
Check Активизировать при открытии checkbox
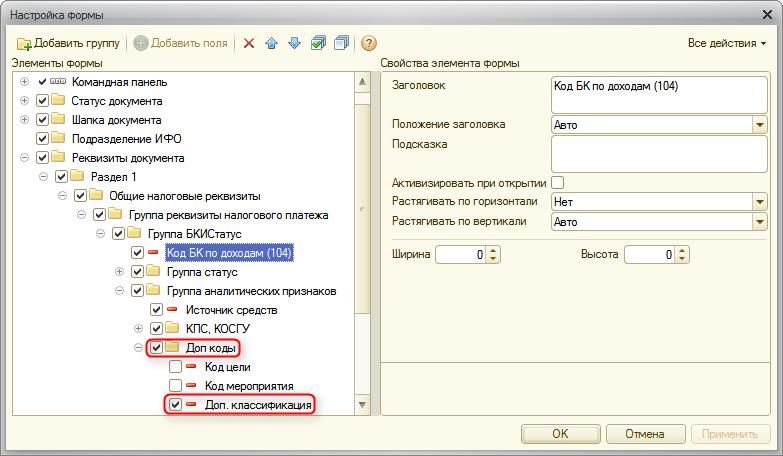click(558, 183)
